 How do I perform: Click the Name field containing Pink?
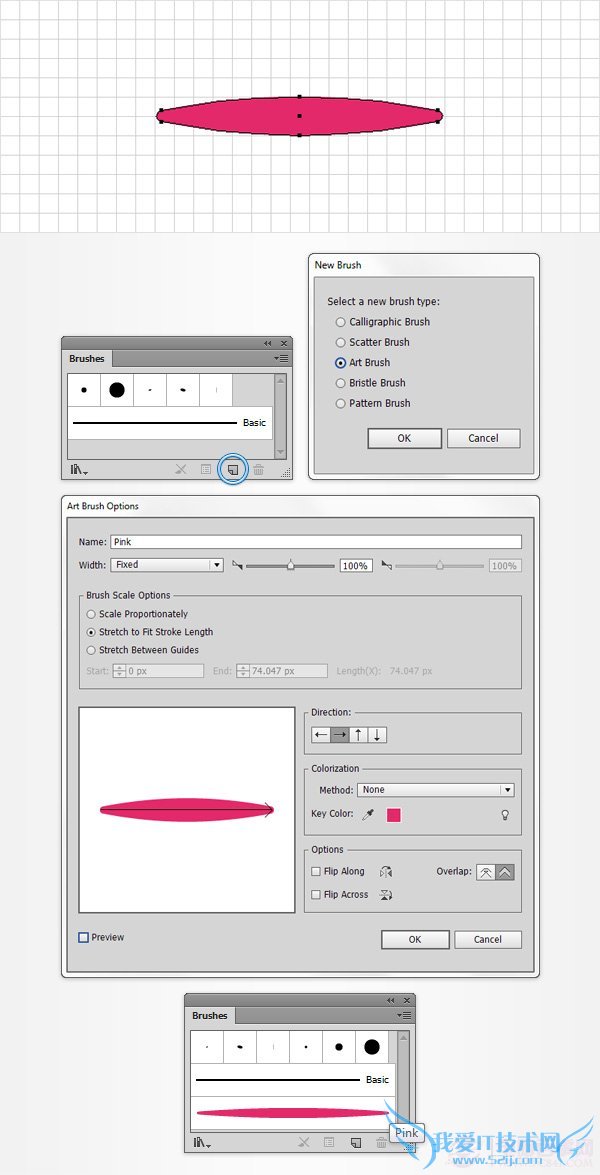pos(316,542)
